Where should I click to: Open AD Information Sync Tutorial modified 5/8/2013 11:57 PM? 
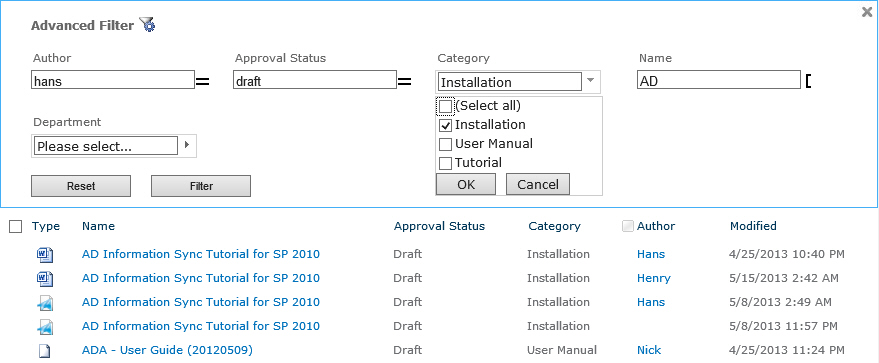pos(201,327)
